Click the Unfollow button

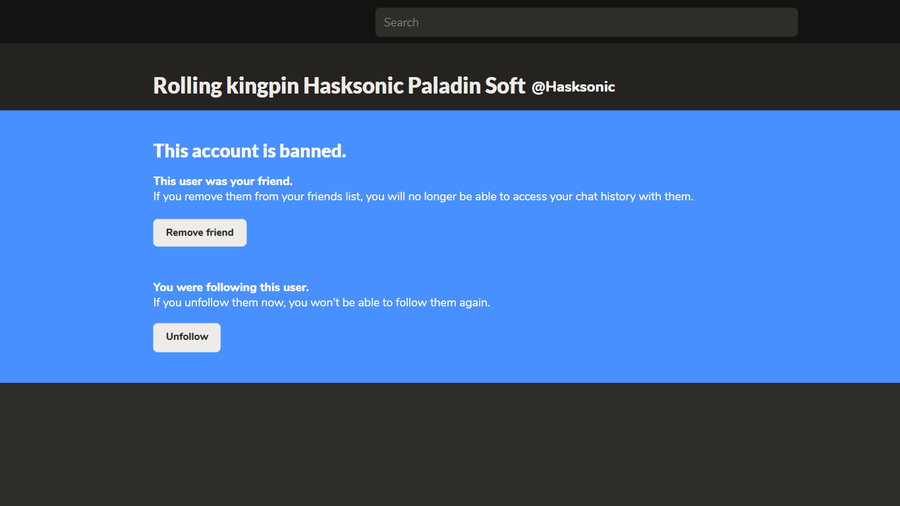[x=187, y=337]
